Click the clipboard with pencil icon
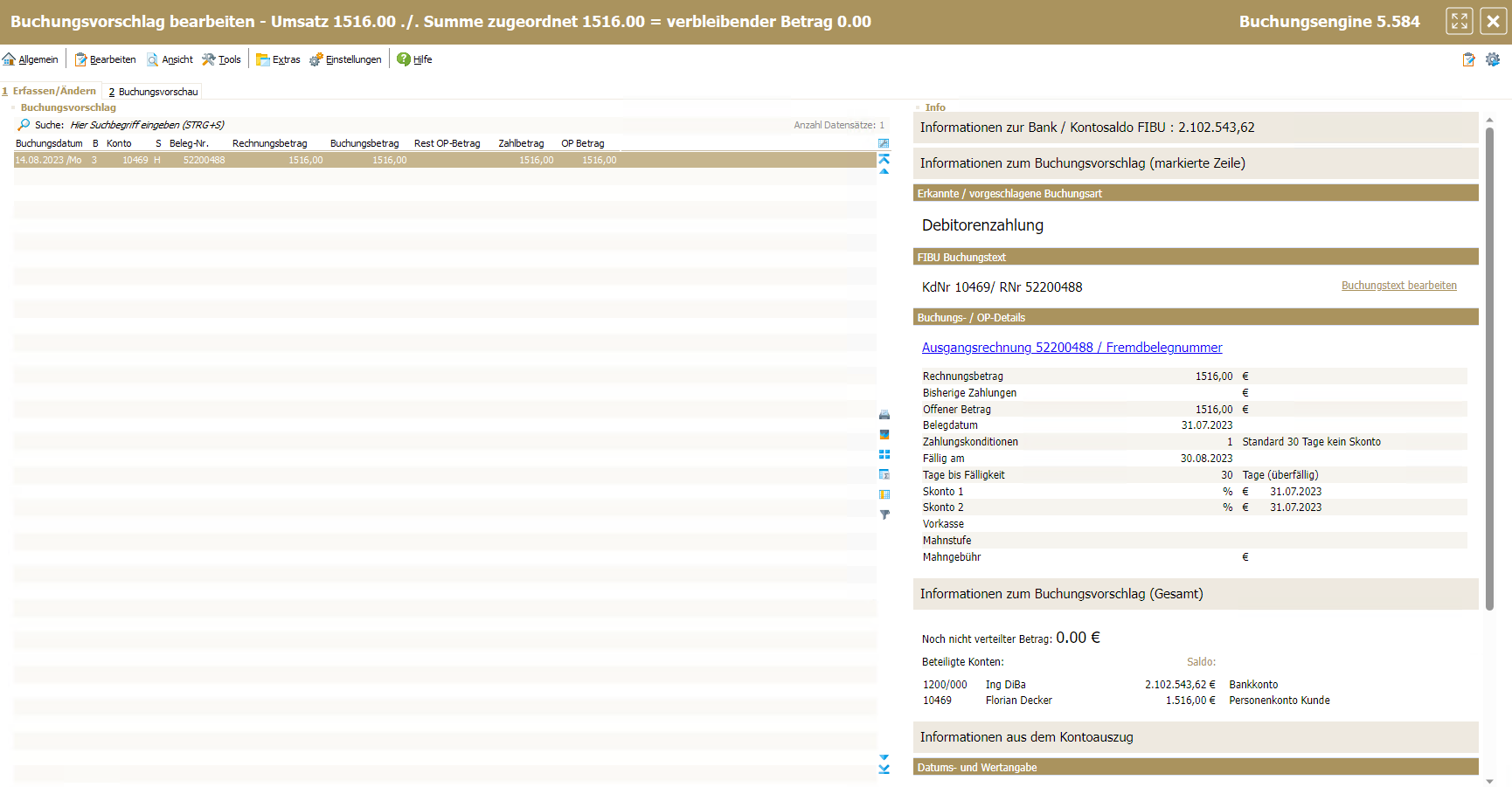Image resolution: width=1512 pixels, height=787 pixels. [x=1468, y=59]
